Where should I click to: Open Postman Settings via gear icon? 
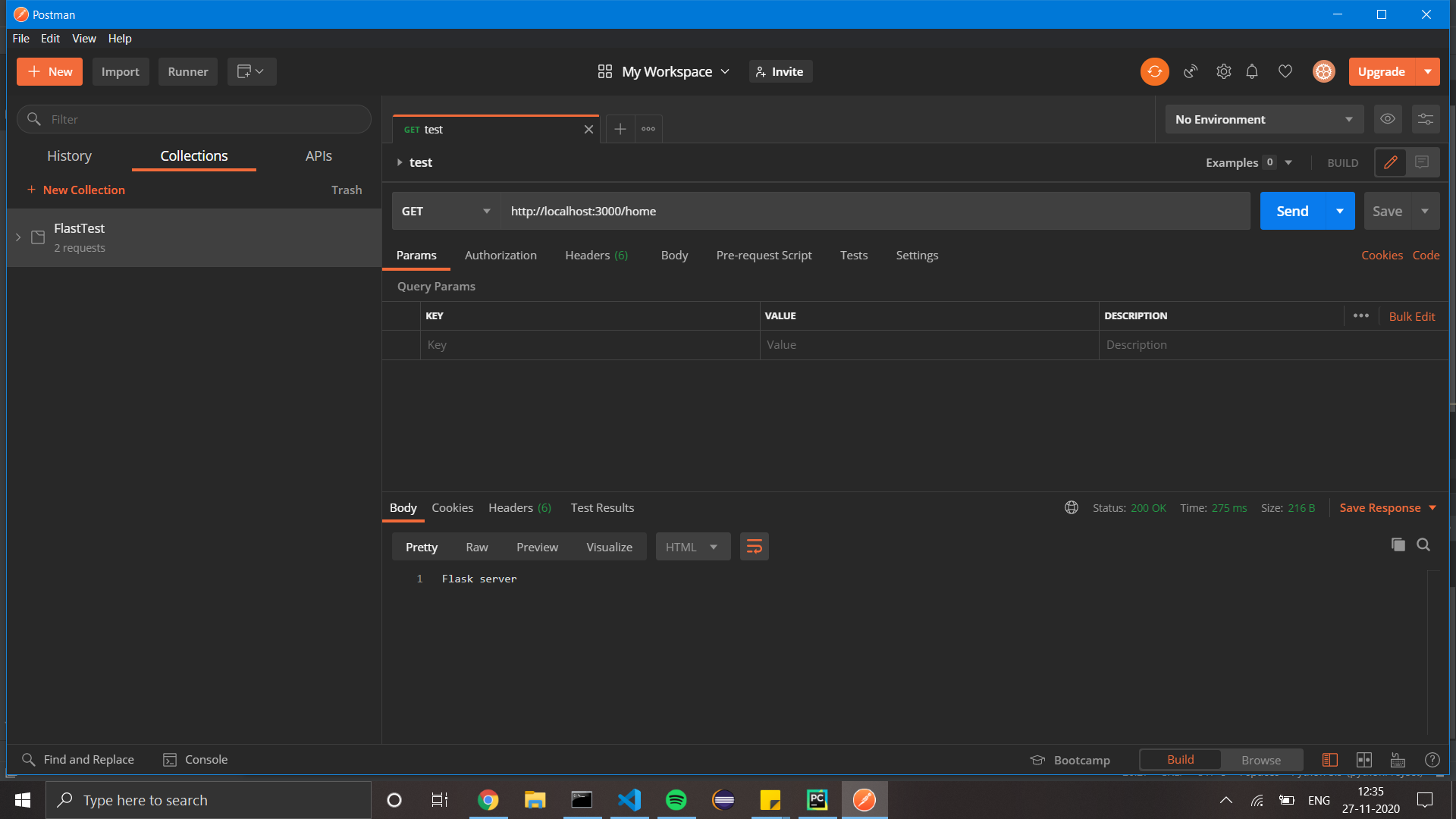coord(1223,71)
